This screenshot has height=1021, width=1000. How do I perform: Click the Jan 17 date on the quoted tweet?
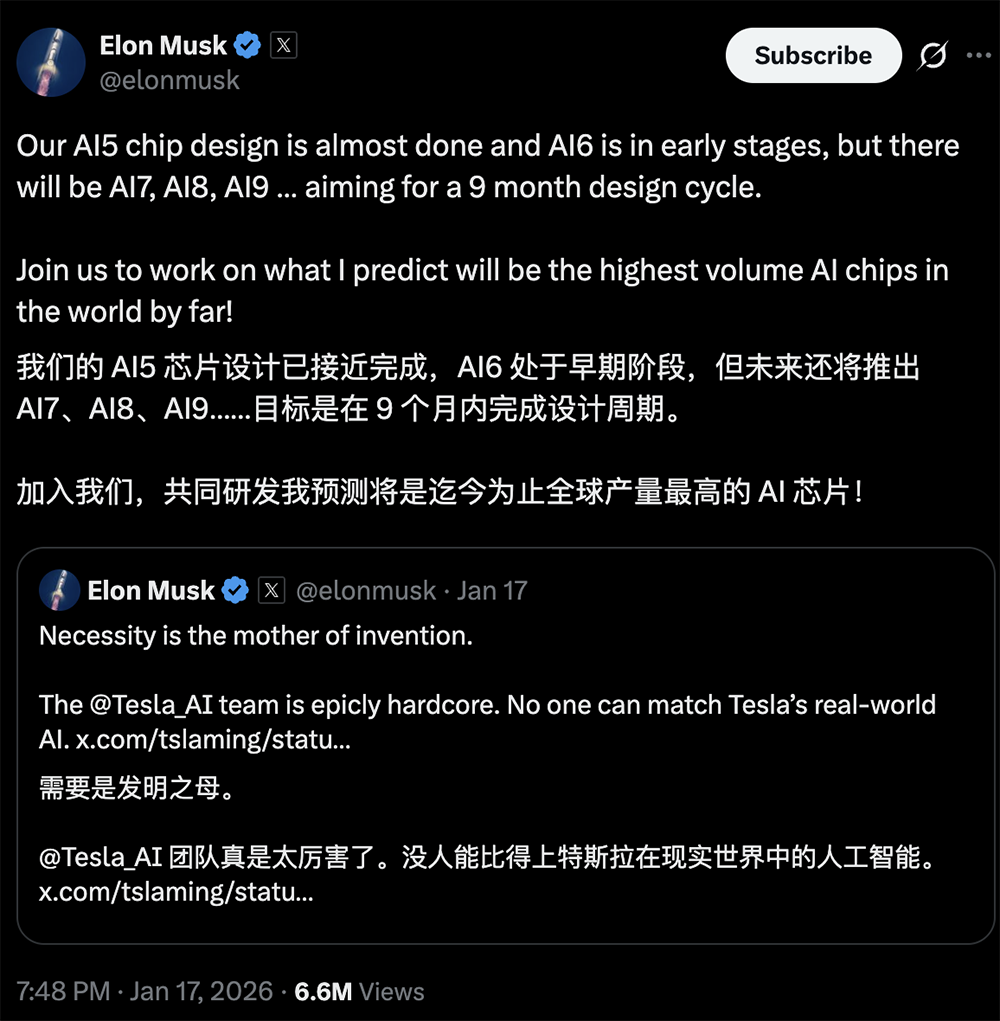(x=492, y=590)
